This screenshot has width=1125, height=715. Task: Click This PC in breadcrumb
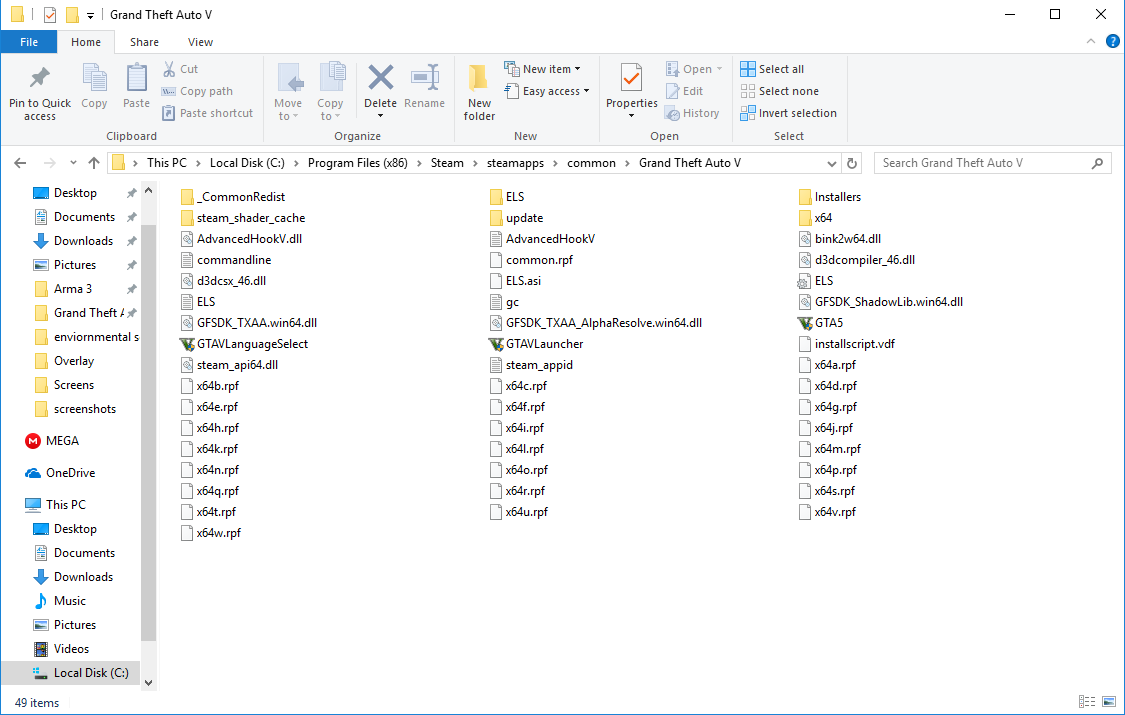coord(166,163)
